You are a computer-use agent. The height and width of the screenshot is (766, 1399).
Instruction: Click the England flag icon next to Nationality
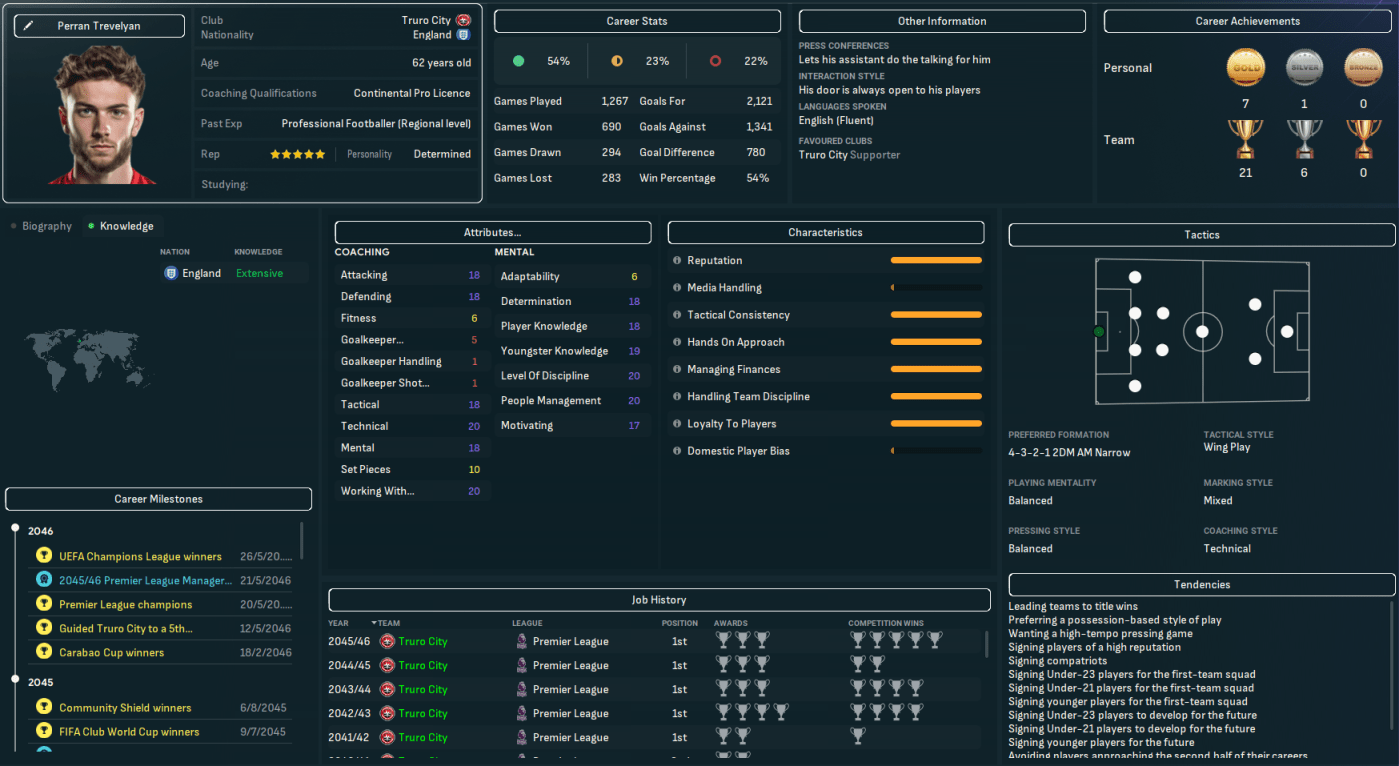463,35
